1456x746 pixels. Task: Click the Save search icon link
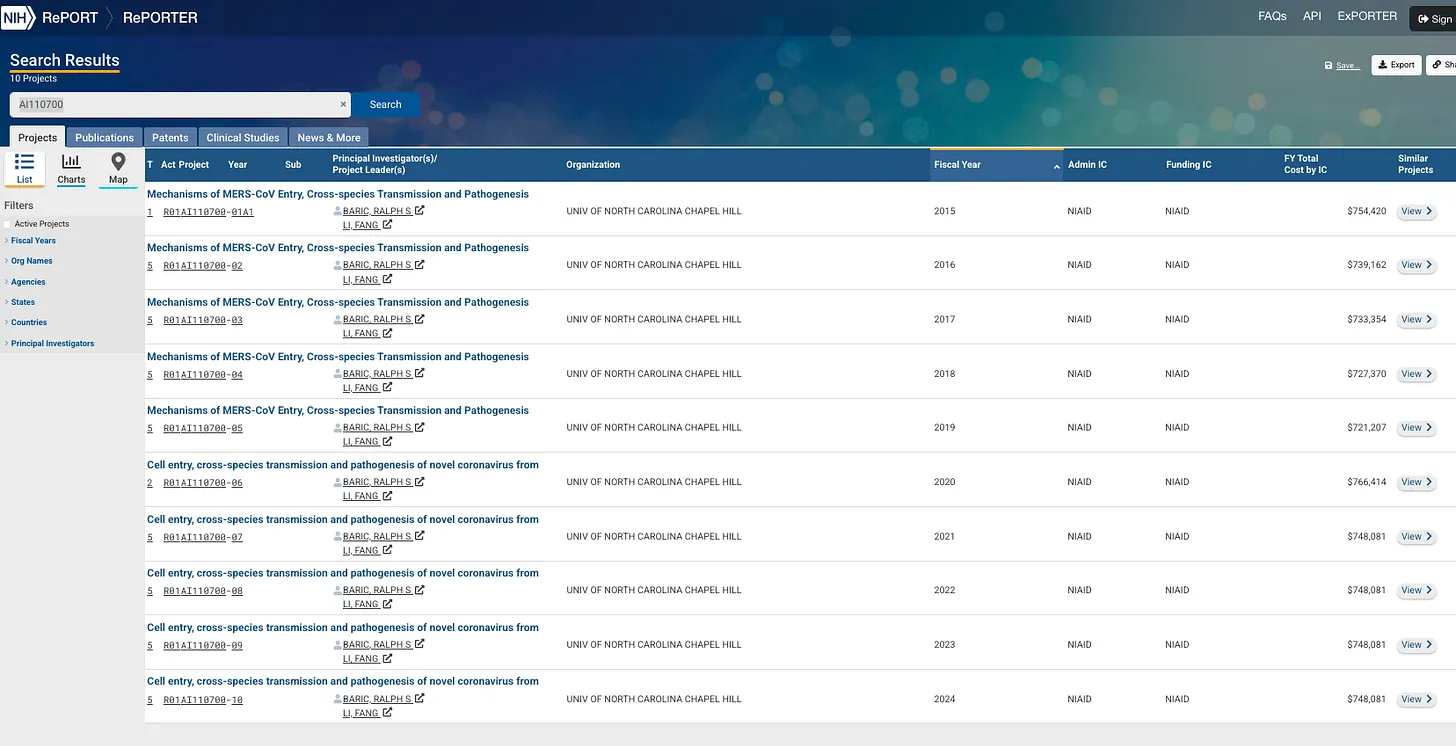pyautogui.click(x=1342, y=65)
